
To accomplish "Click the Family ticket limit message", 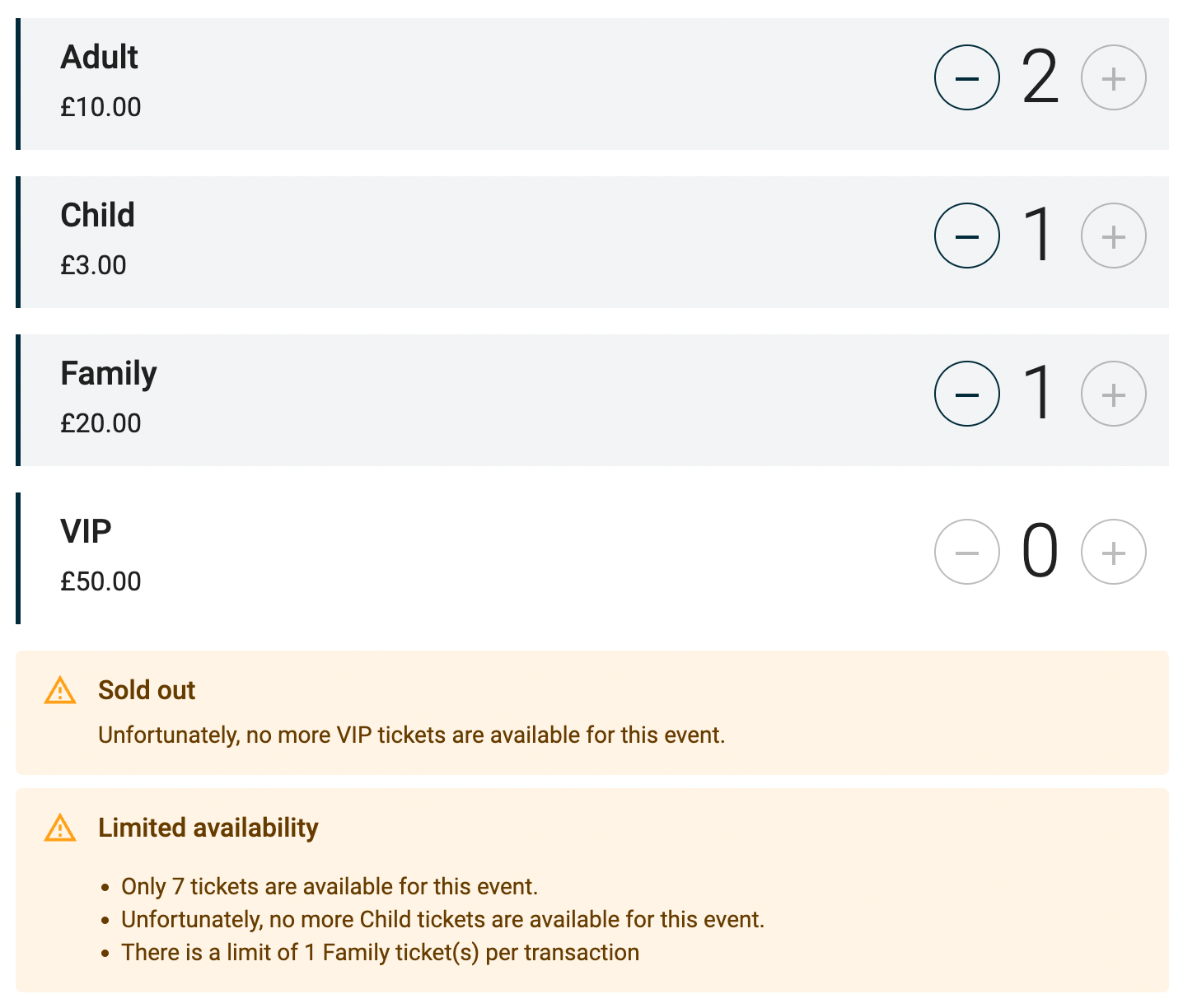I will click(380, 953).
